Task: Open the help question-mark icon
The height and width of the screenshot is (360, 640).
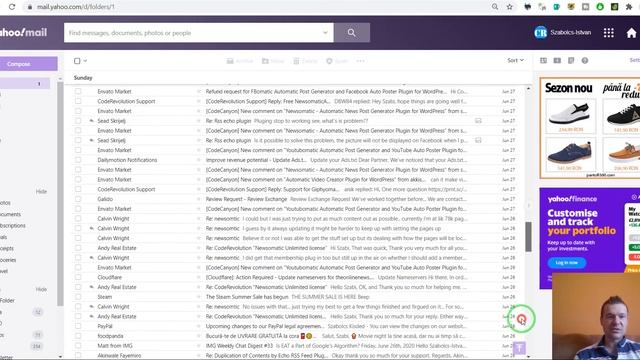Action: tap(585, 60)
